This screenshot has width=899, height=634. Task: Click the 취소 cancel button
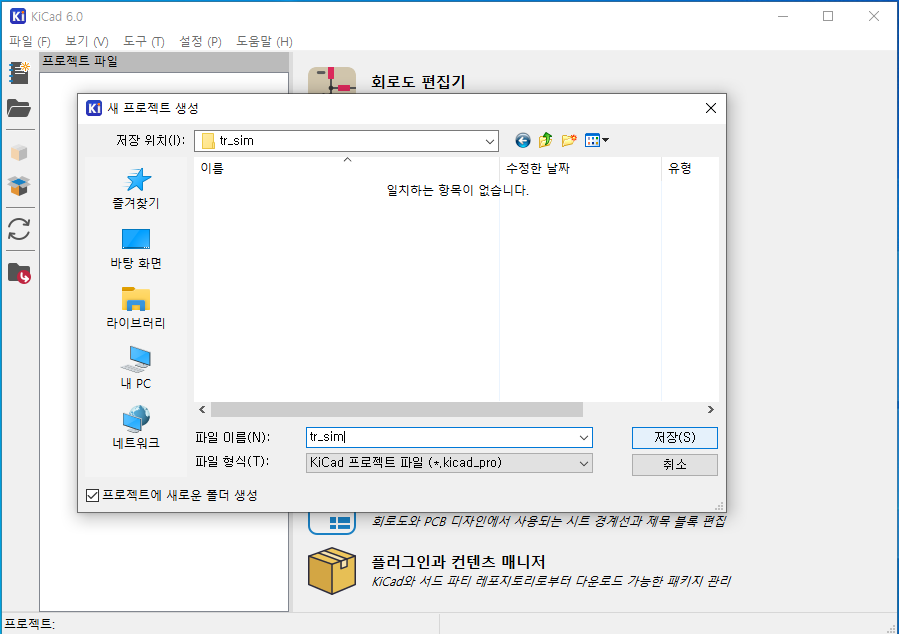click(x=674, y=464)
